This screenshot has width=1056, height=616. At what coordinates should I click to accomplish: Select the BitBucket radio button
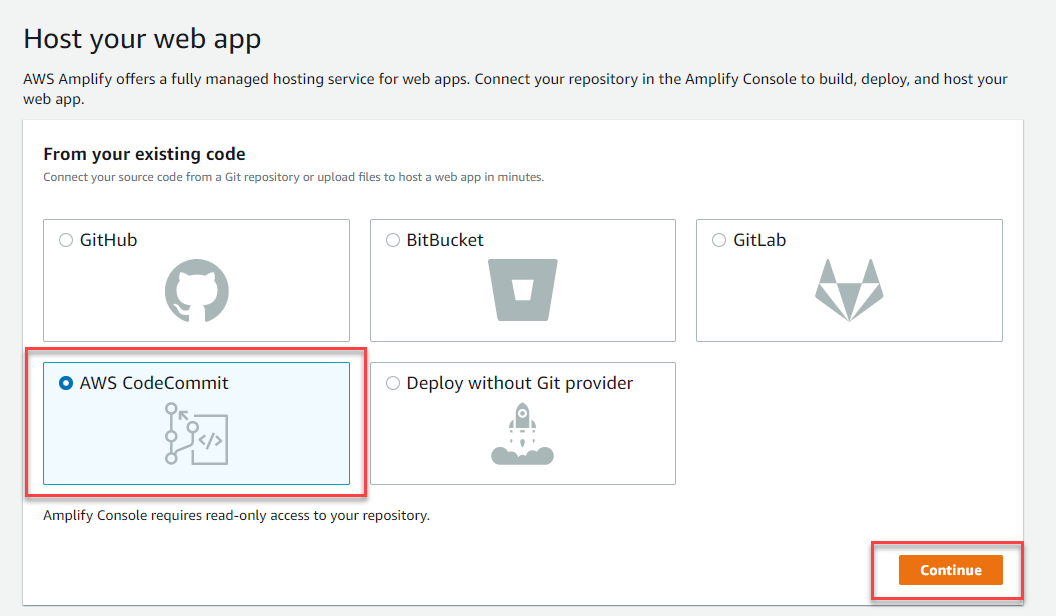392,240
